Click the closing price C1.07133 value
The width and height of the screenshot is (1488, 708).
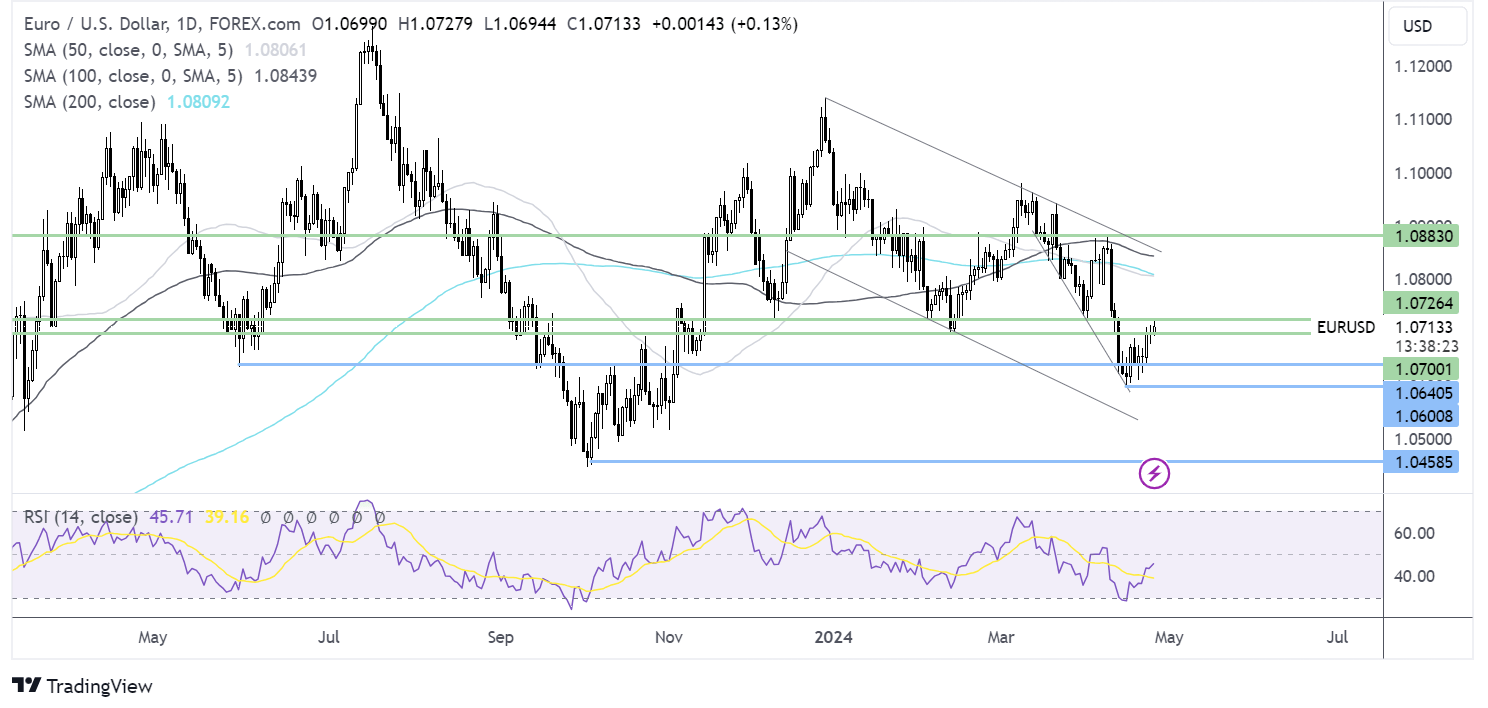(x=606, y=24)
